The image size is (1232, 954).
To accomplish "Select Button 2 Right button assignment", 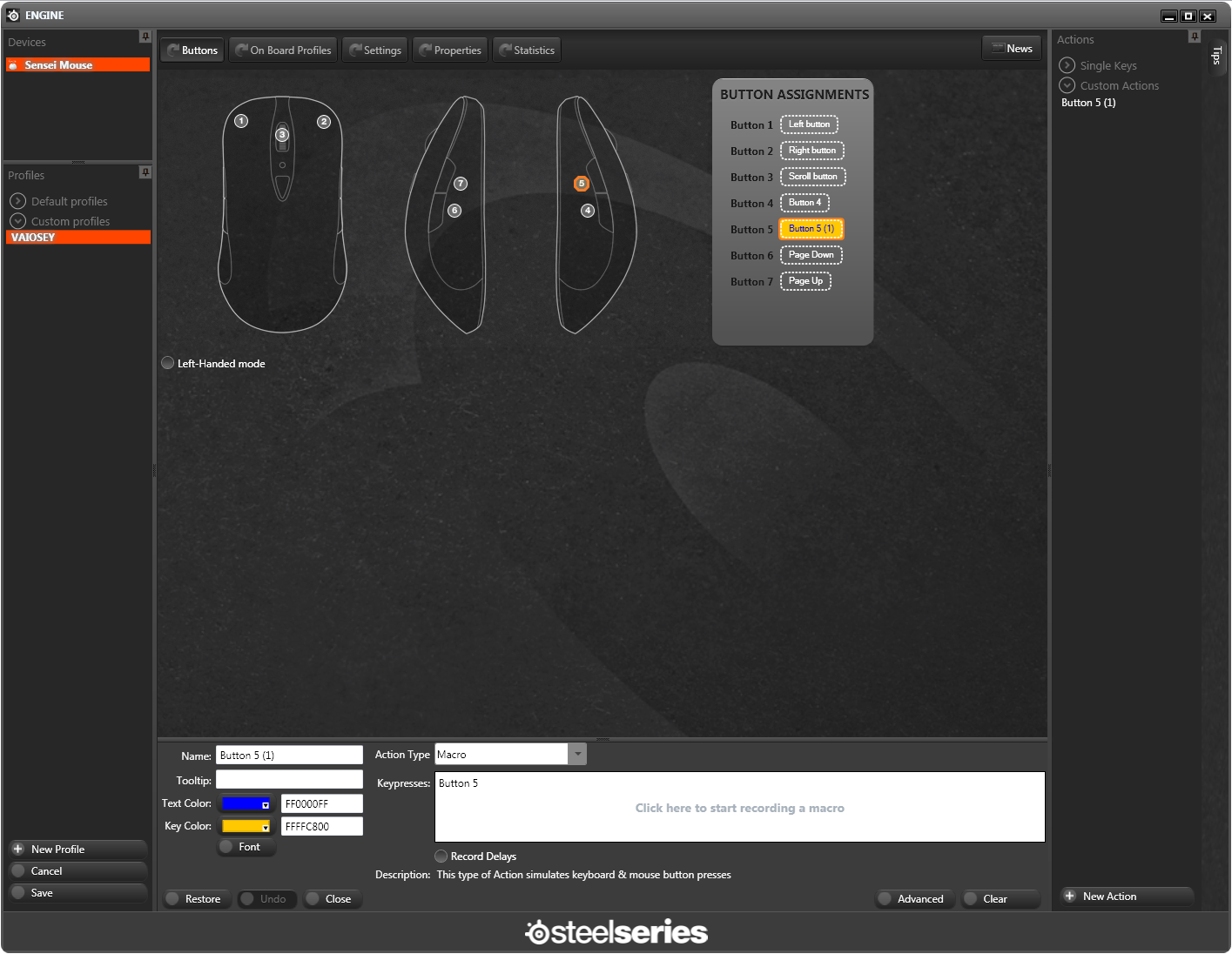I will point(812,151).
